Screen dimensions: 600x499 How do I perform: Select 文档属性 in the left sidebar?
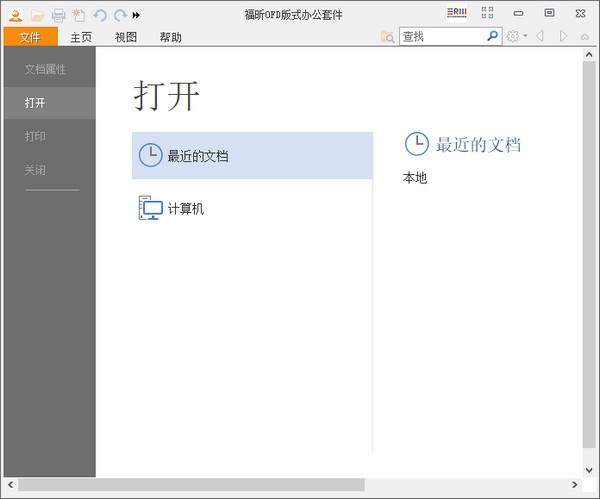pos(45,70)
